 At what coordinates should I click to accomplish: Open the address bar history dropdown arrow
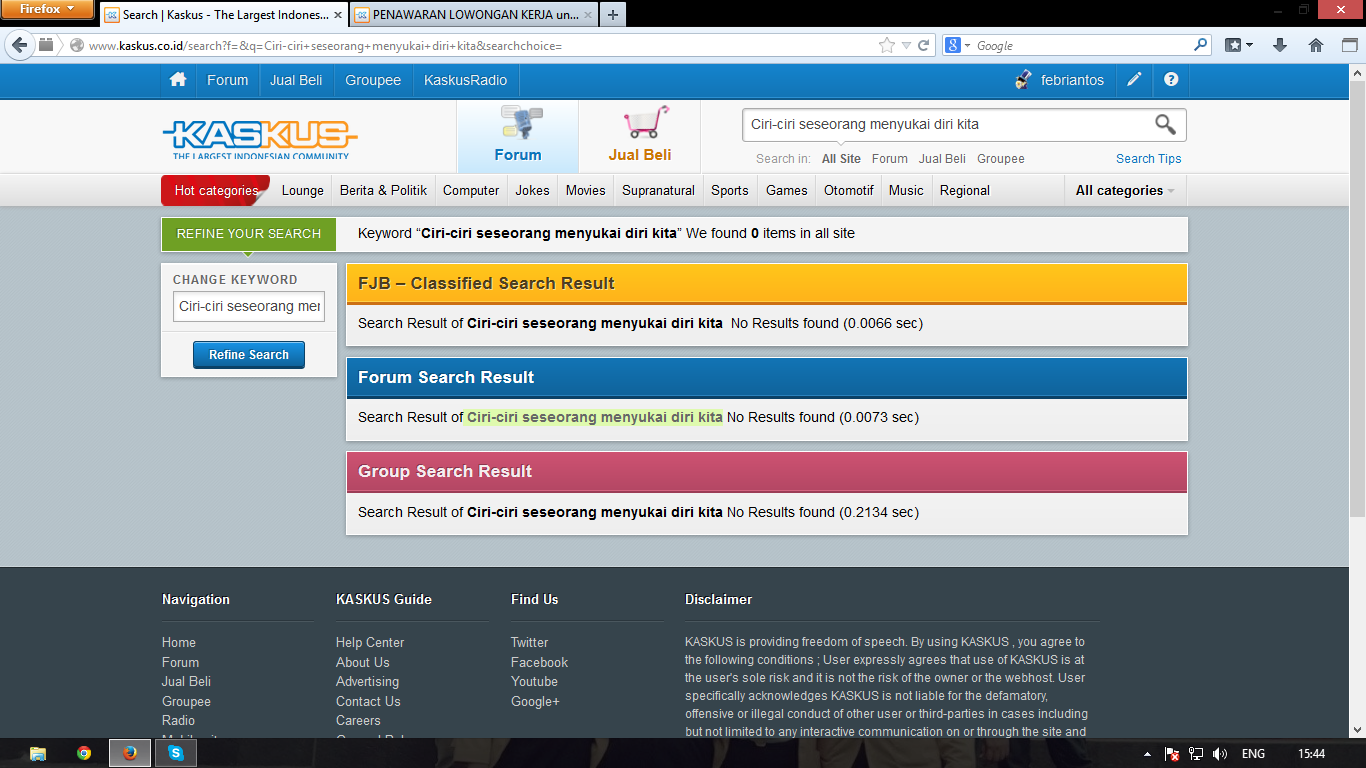[x=906, y=45]
